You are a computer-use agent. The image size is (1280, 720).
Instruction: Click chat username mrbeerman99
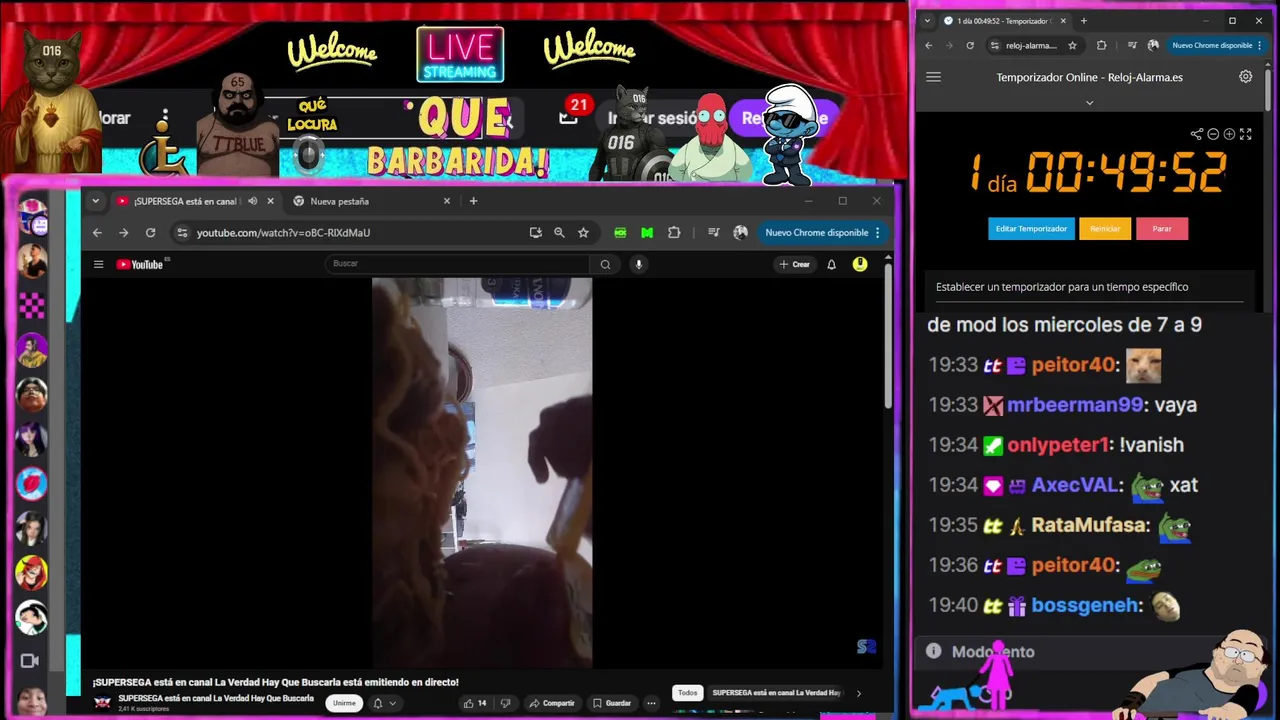click(x=1074, y=405)
